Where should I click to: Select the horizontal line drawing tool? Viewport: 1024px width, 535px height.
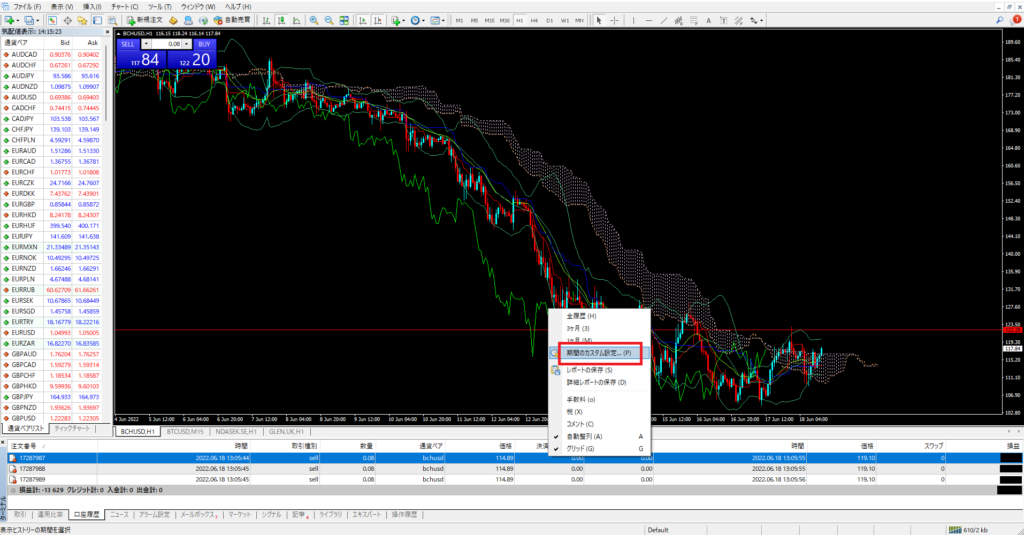(x=648, y=20)
